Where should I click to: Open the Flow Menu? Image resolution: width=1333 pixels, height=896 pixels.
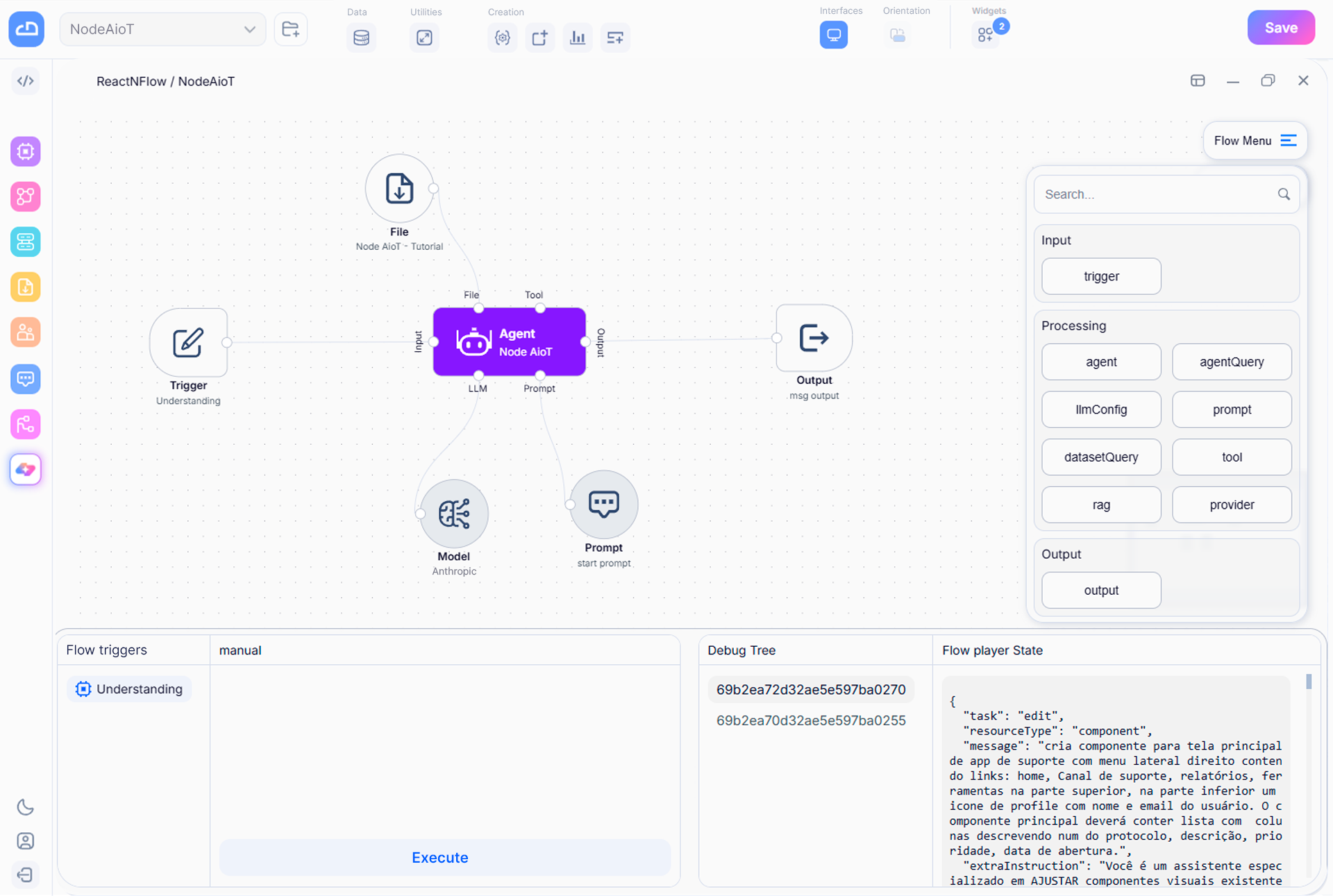click(1255, 140)
